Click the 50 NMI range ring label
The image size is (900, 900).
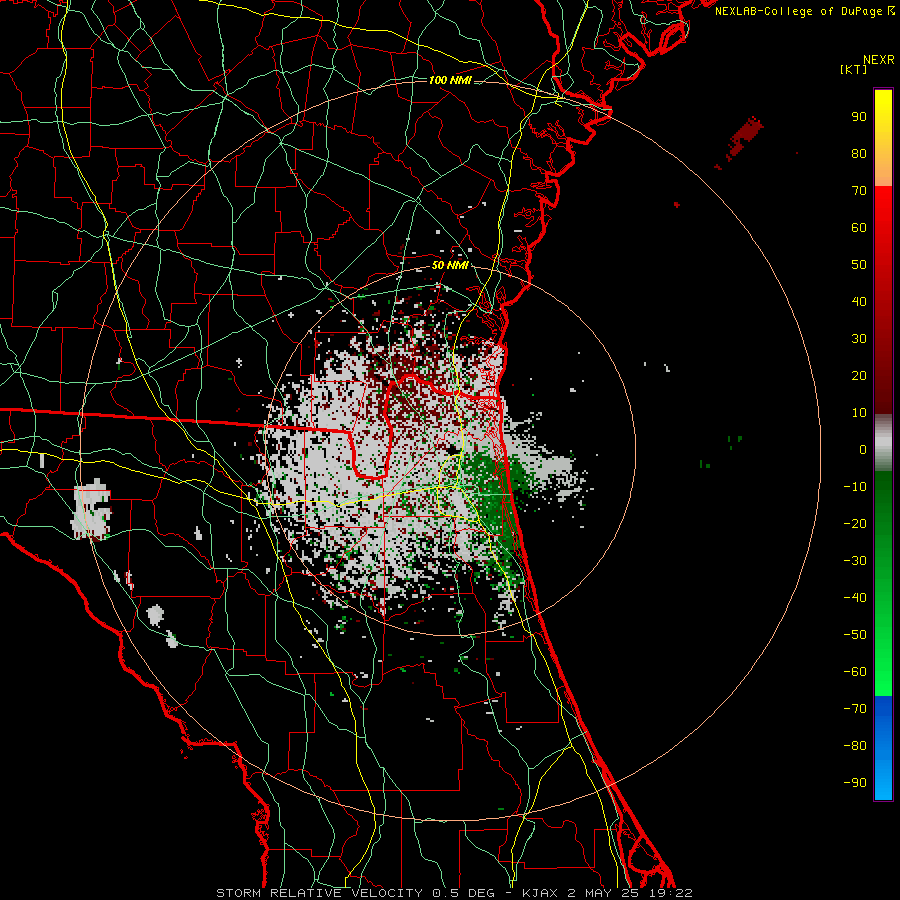(450, 265)
